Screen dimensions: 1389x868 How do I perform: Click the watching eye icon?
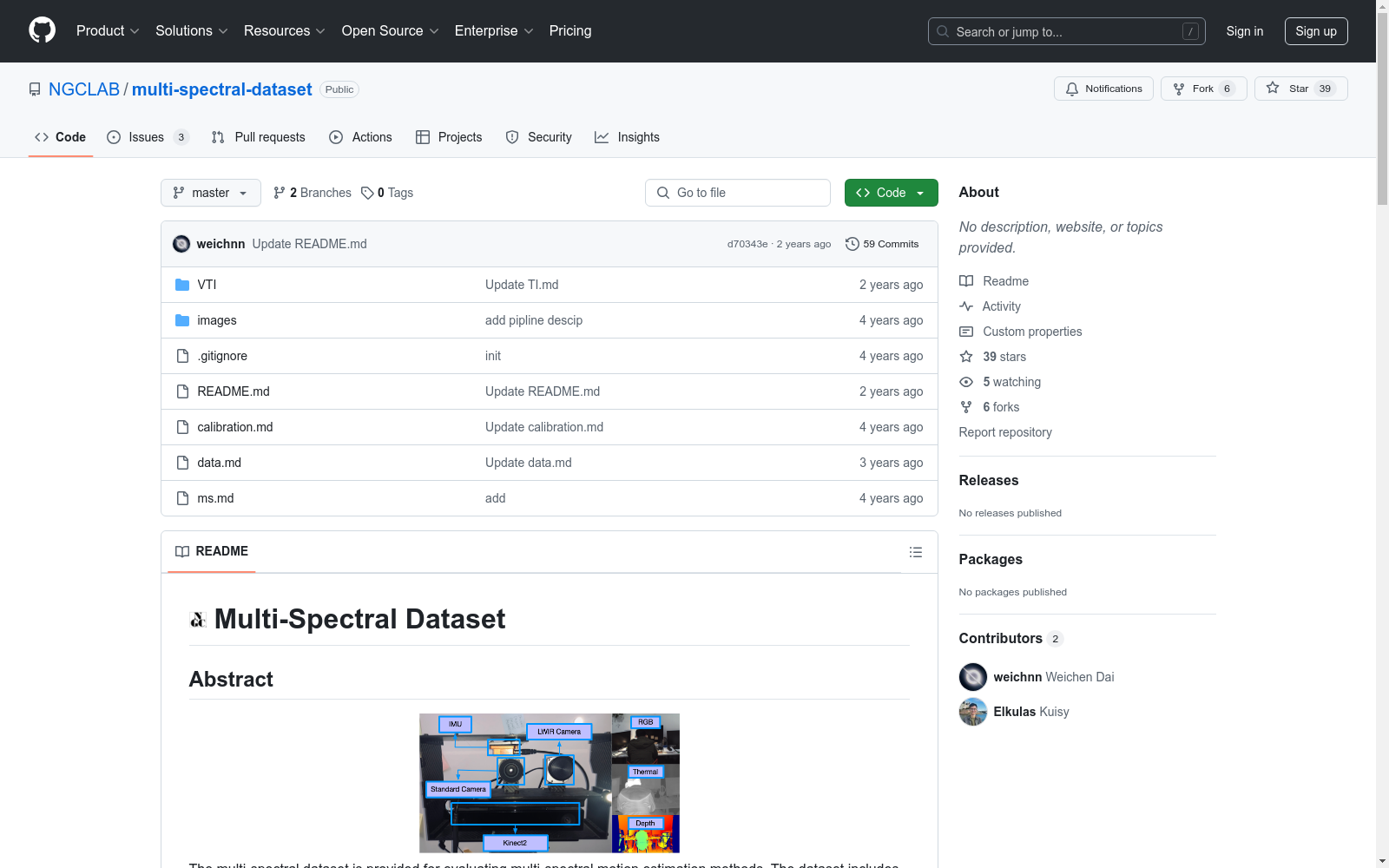click(x=966, y=382)
